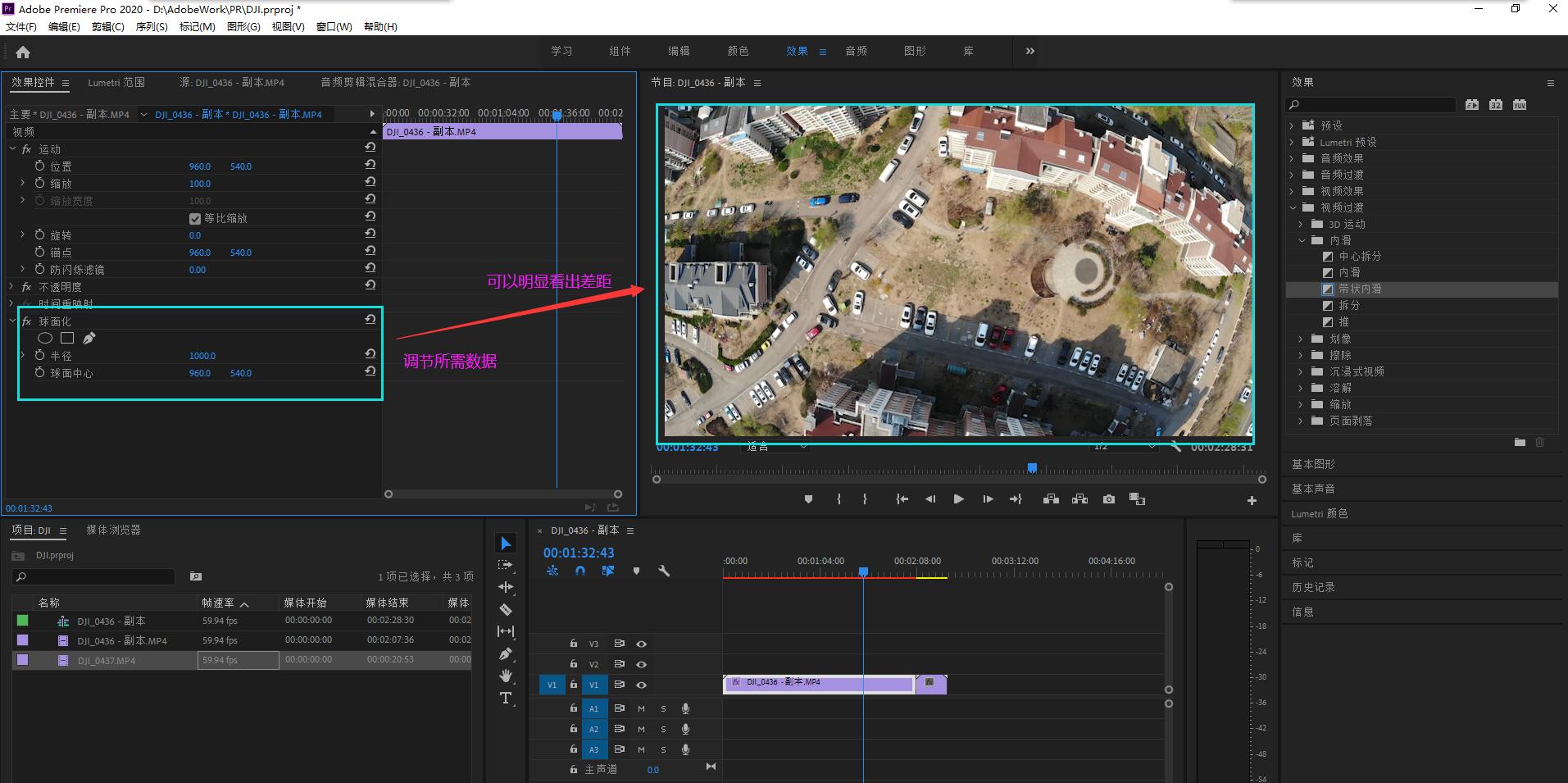Click the Export Frame camera icon

click(1108, 499)
